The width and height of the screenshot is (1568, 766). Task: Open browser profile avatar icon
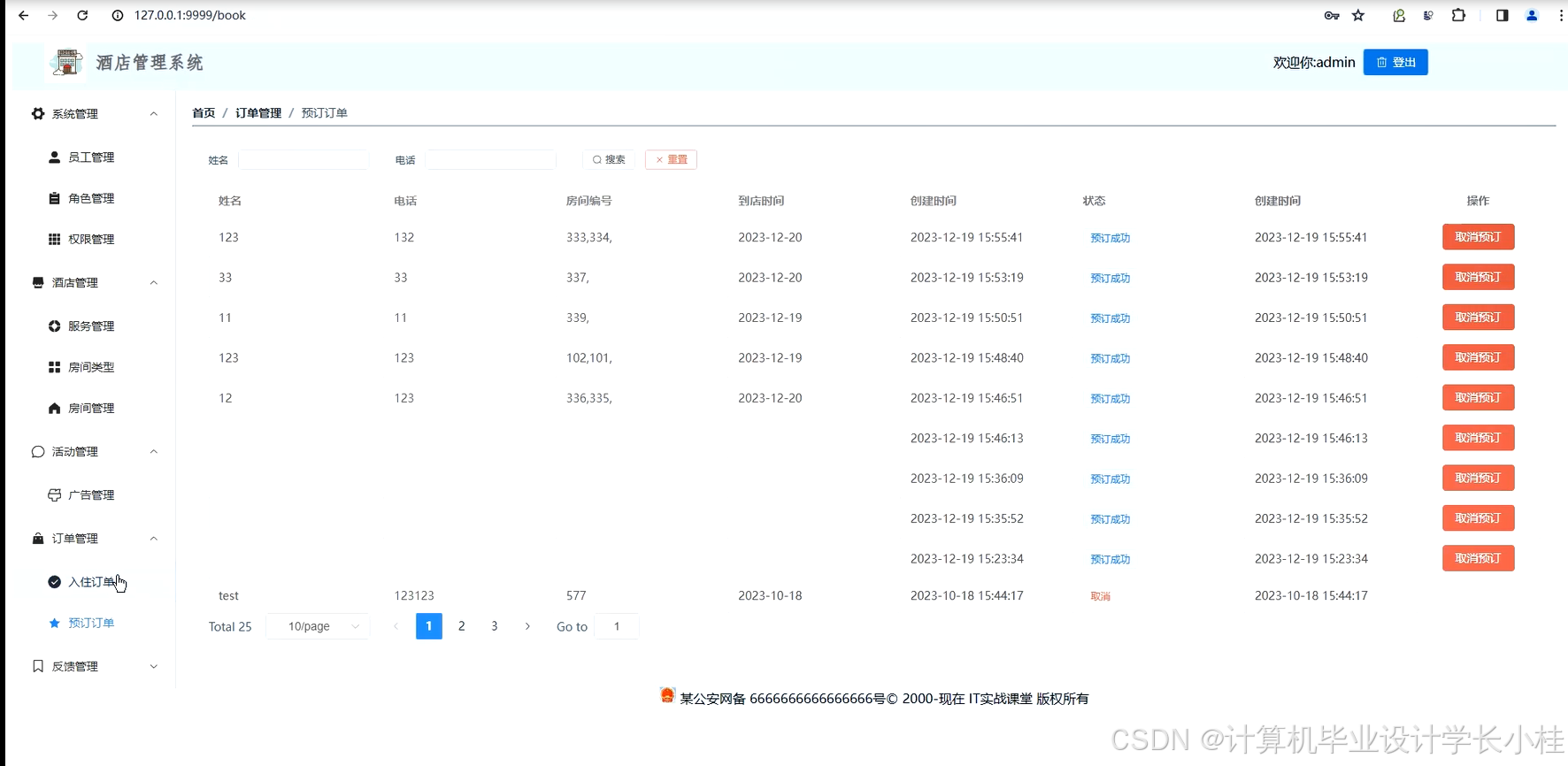1532,15
